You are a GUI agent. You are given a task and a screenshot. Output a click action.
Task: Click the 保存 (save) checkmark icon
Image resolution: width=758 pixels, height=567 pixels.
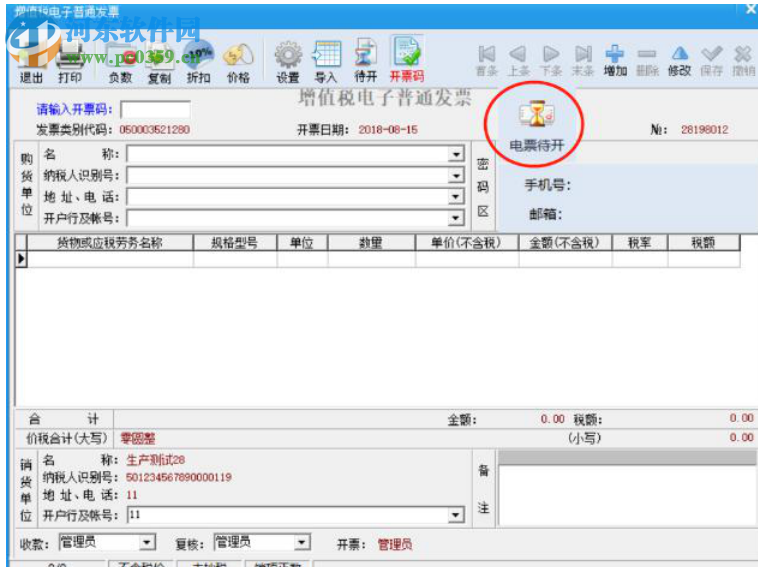(712, 60)
